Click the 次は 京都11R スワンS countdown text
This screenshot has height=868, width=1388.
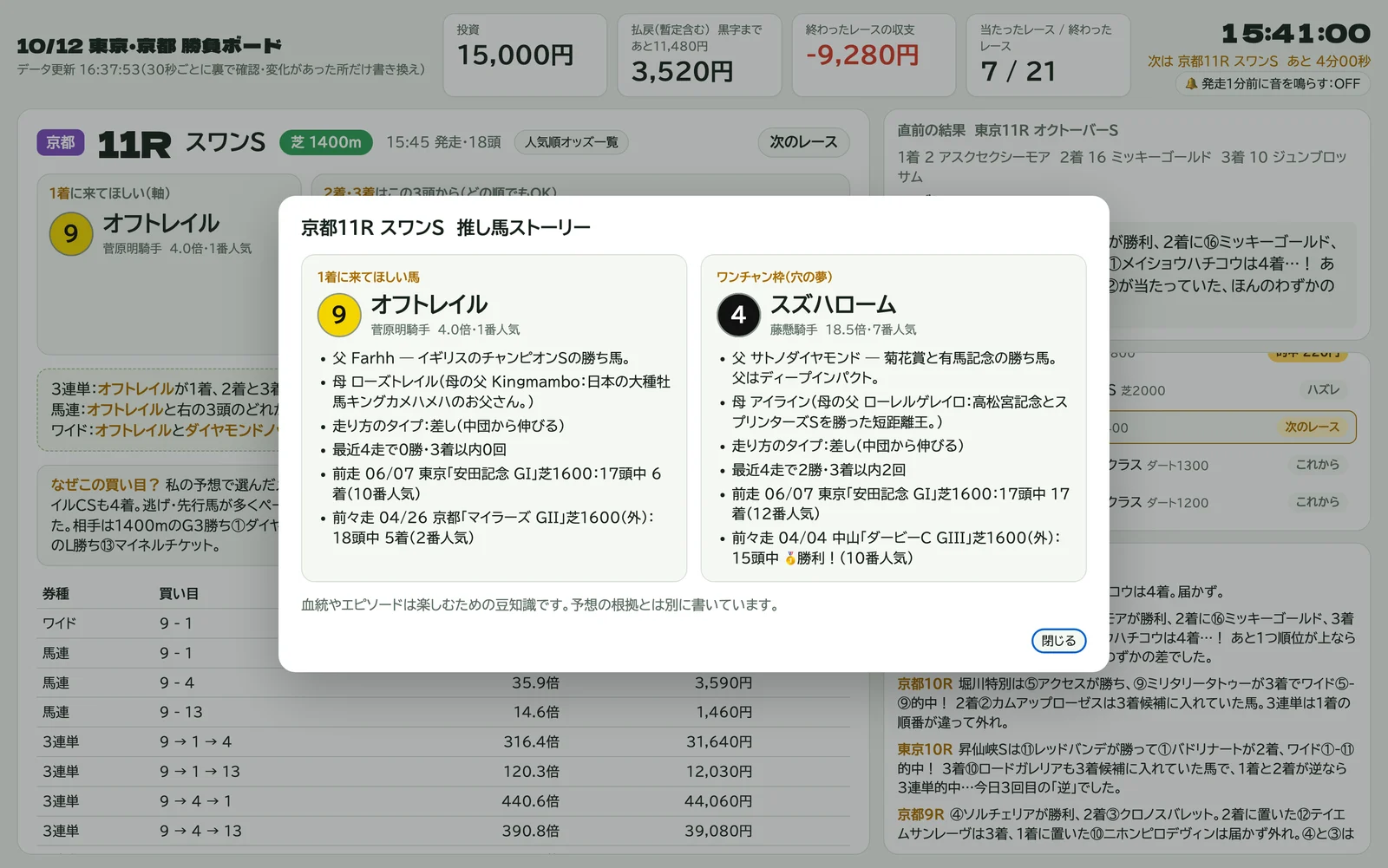tap(1259, 62)
